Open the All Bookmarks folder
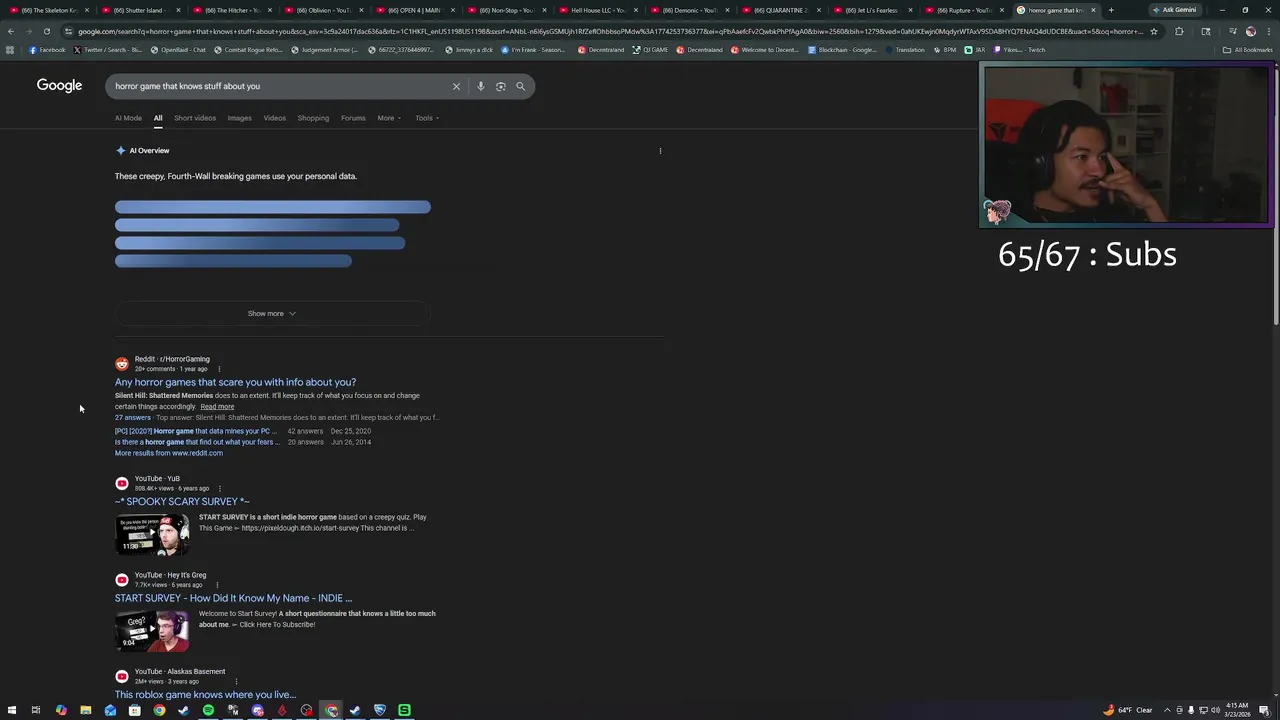The image size is (1280, 720). tap(1247, 50)
